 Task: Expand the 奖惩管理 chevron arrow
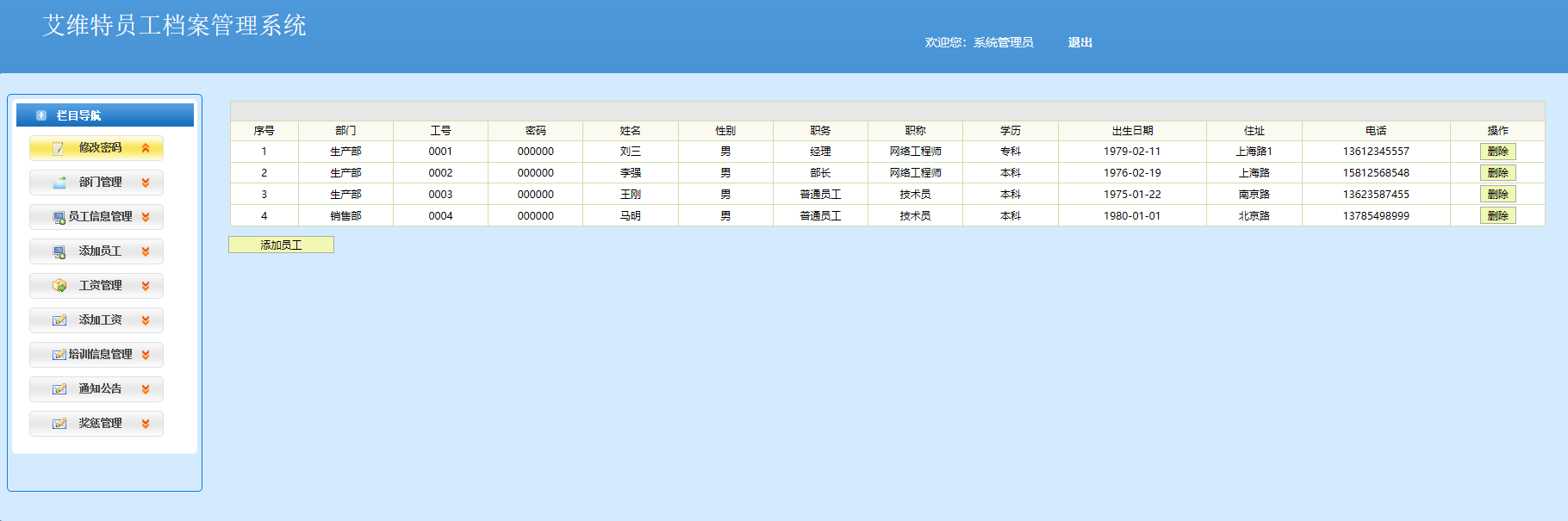(x=146, y=424)
